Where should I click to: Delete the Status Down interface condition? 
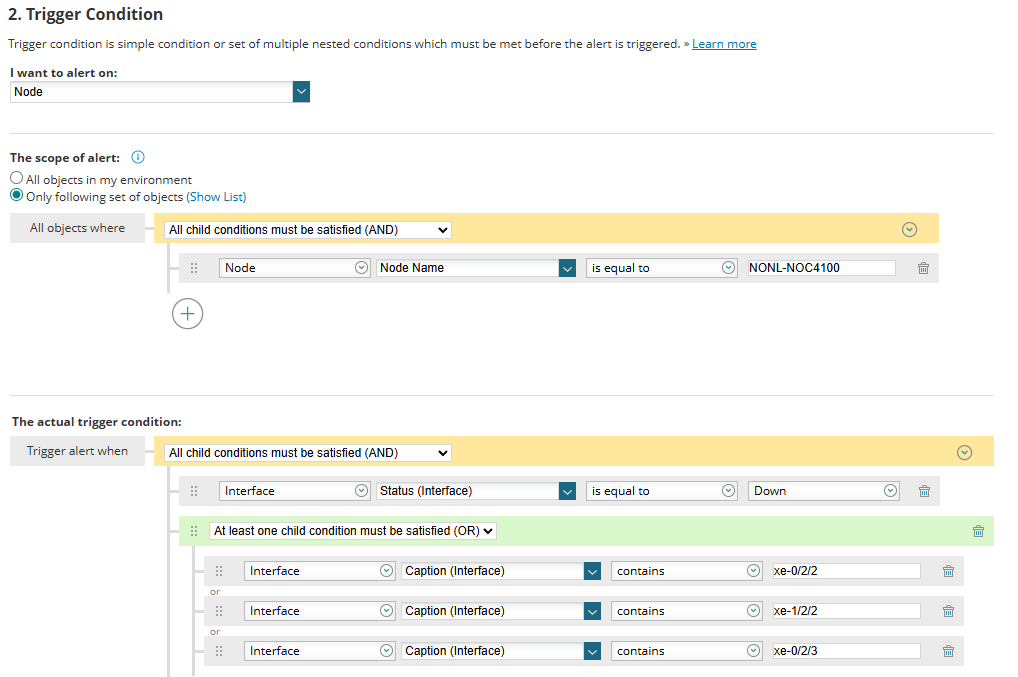(x=925, y=491)
